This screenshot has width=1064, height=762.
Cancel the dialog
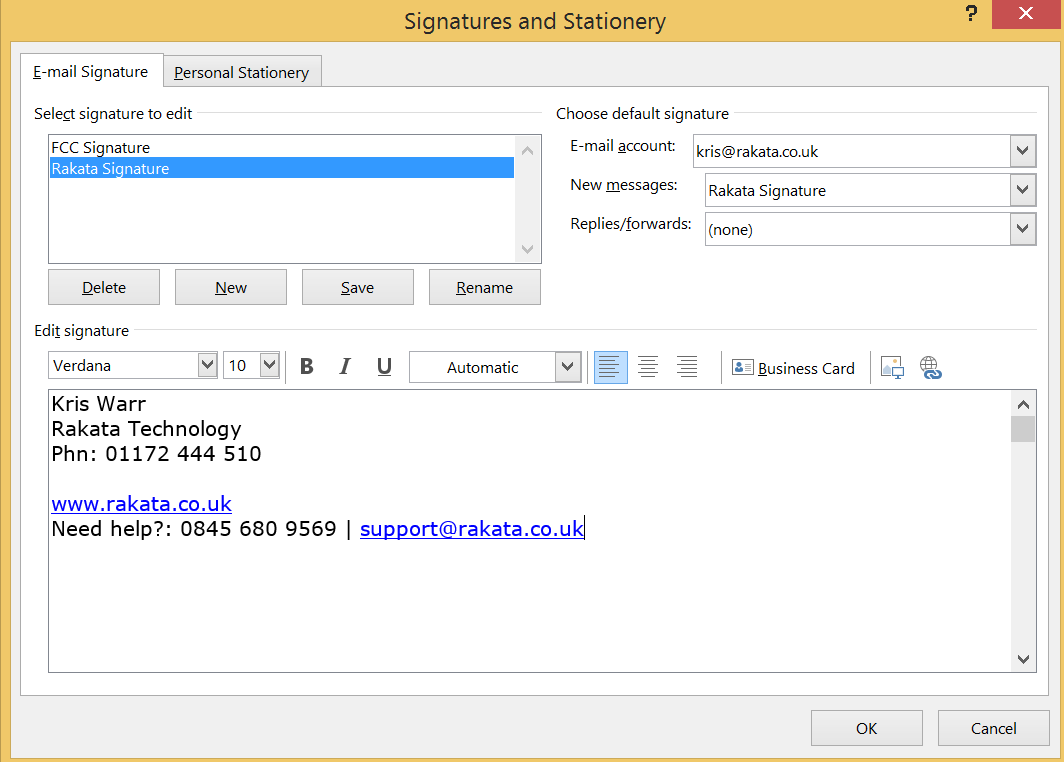click(x=993, y=728)
